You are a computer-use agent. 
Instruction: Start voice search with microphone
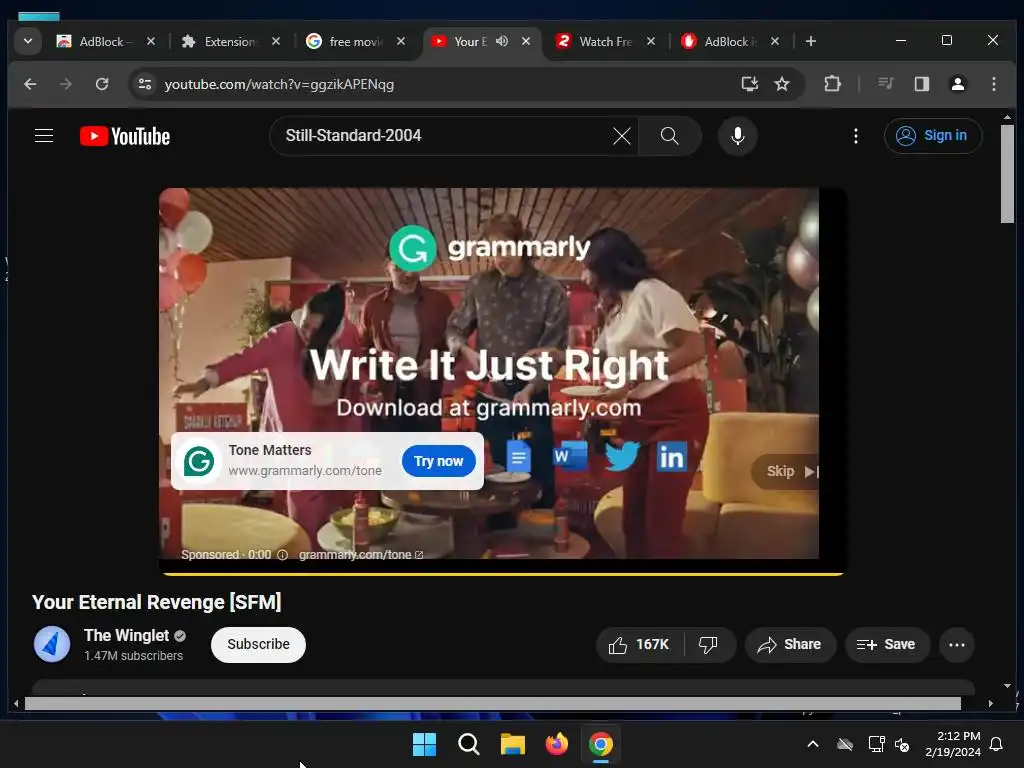[x=737, y=136]
